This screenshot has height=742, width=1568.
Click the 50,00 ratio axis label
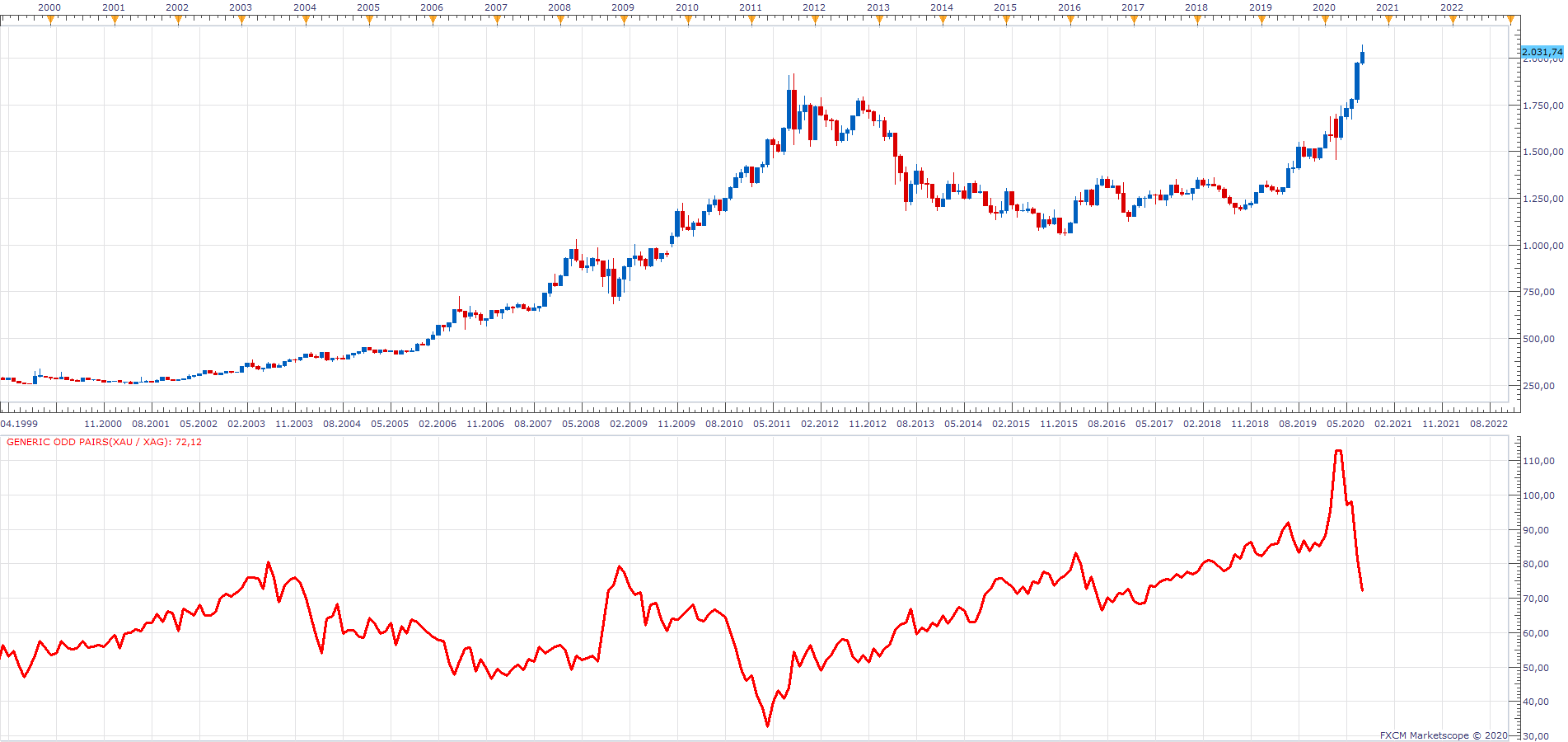click(1537, 668)
